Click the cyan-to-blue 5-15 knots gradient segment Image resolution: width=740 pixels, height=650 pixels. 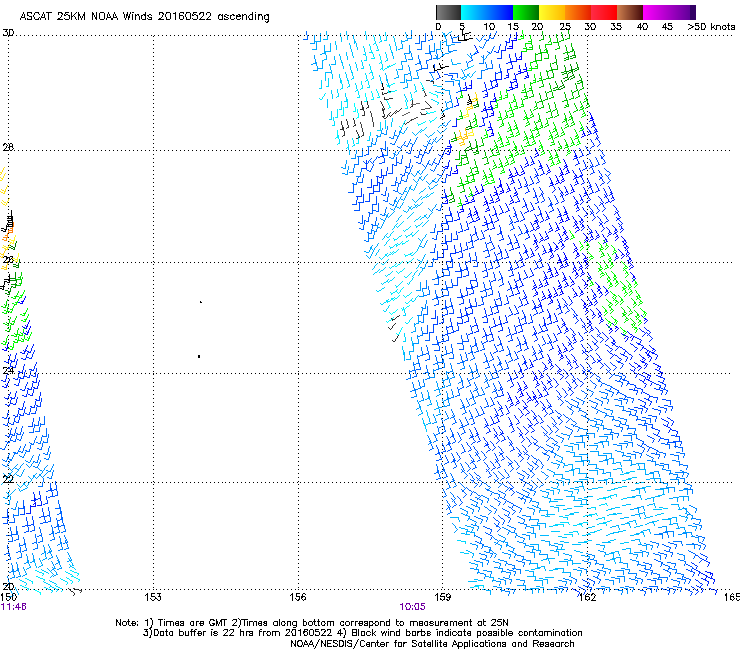coord(487,12)
